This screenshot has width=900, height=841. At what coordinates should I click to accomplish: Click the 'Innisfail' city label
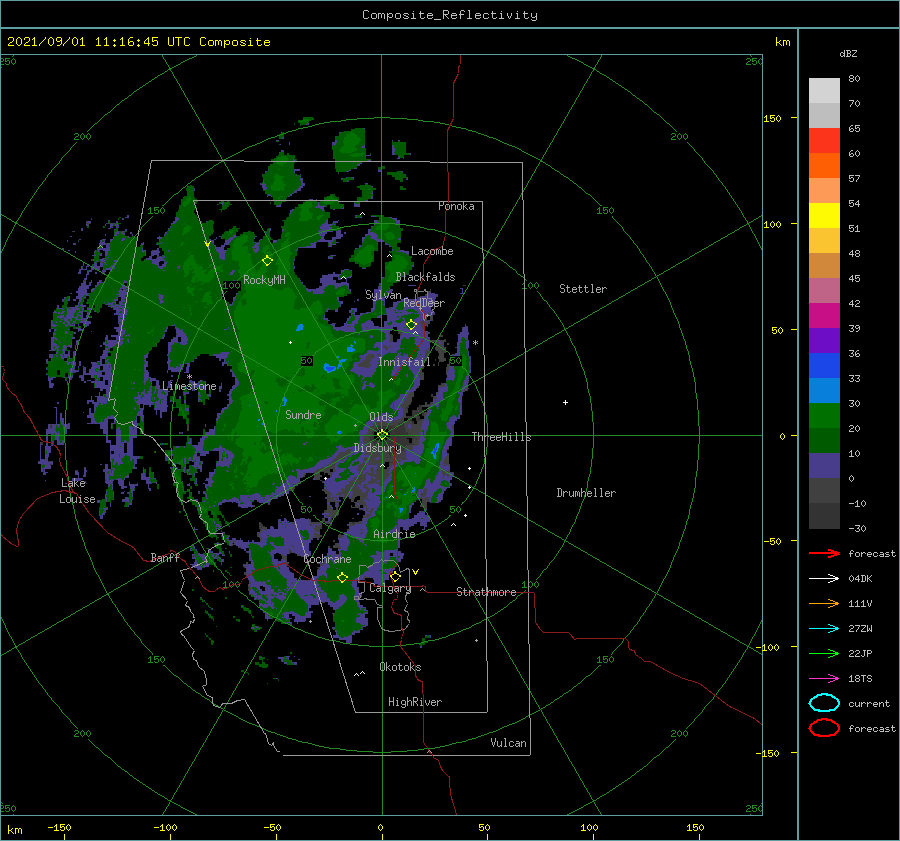(404, 362)
